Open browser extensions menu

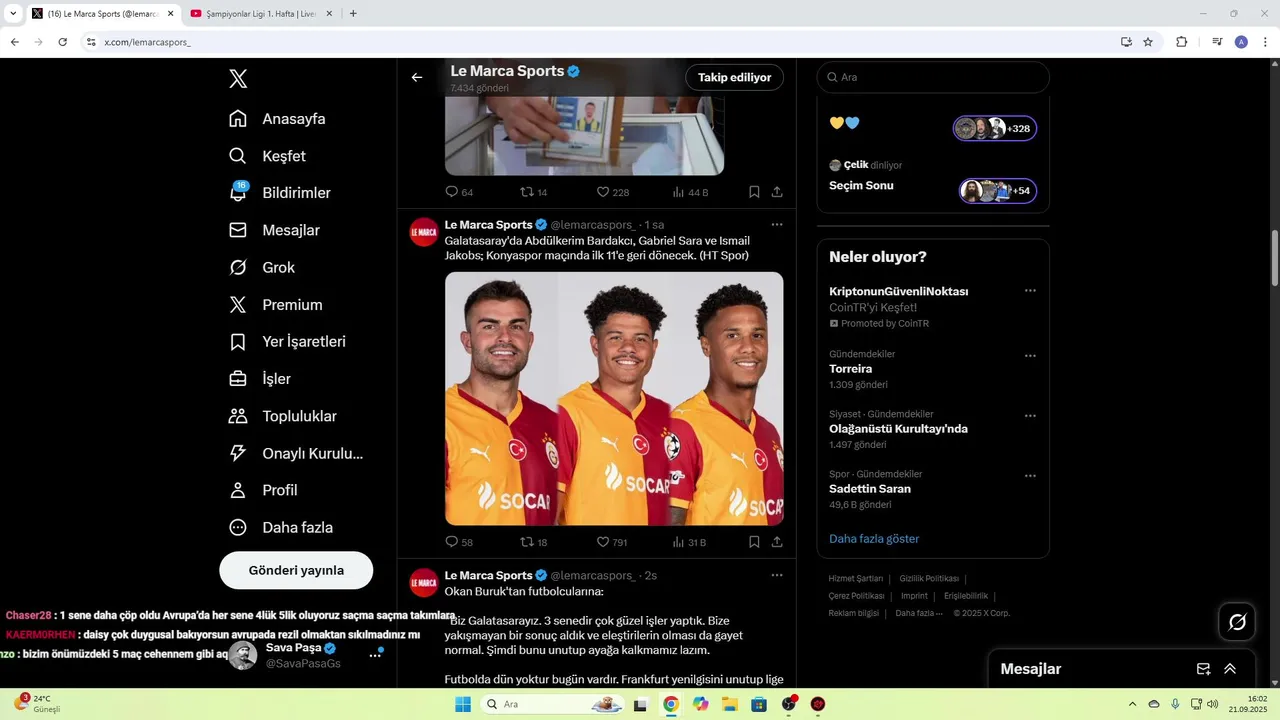click(1181, 42)
